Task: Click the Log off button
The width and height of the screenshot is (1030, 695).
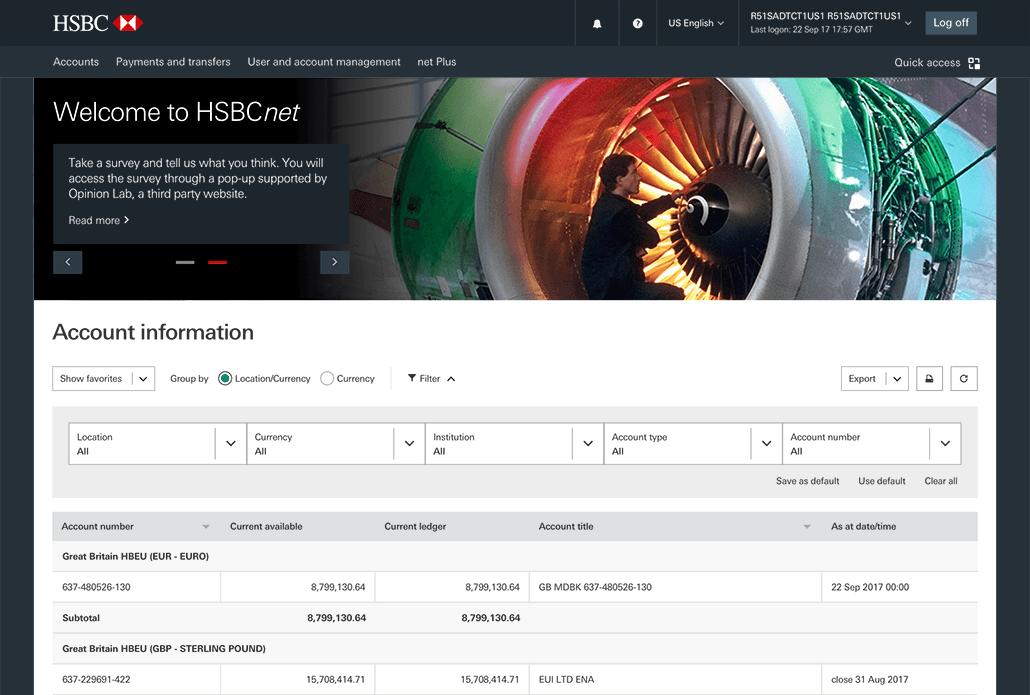Action: pos(951,23)
